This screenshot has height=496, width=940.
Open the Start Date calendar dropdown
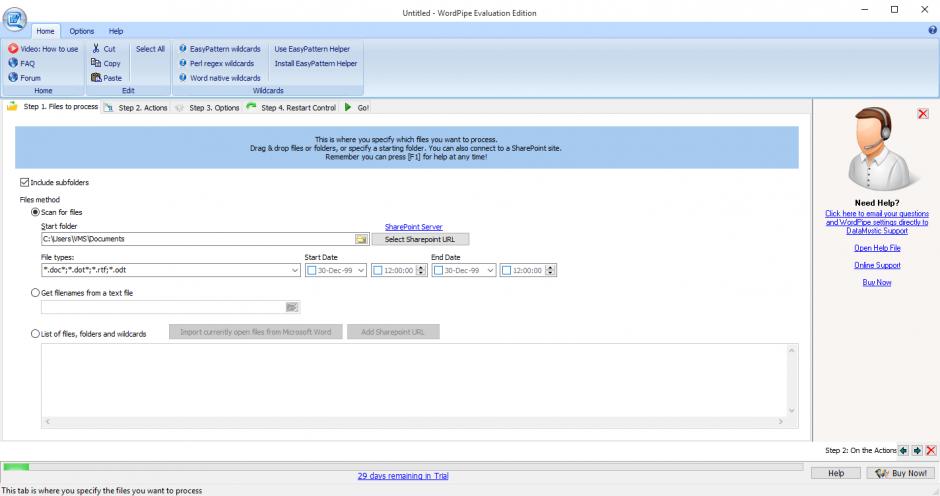361,270
